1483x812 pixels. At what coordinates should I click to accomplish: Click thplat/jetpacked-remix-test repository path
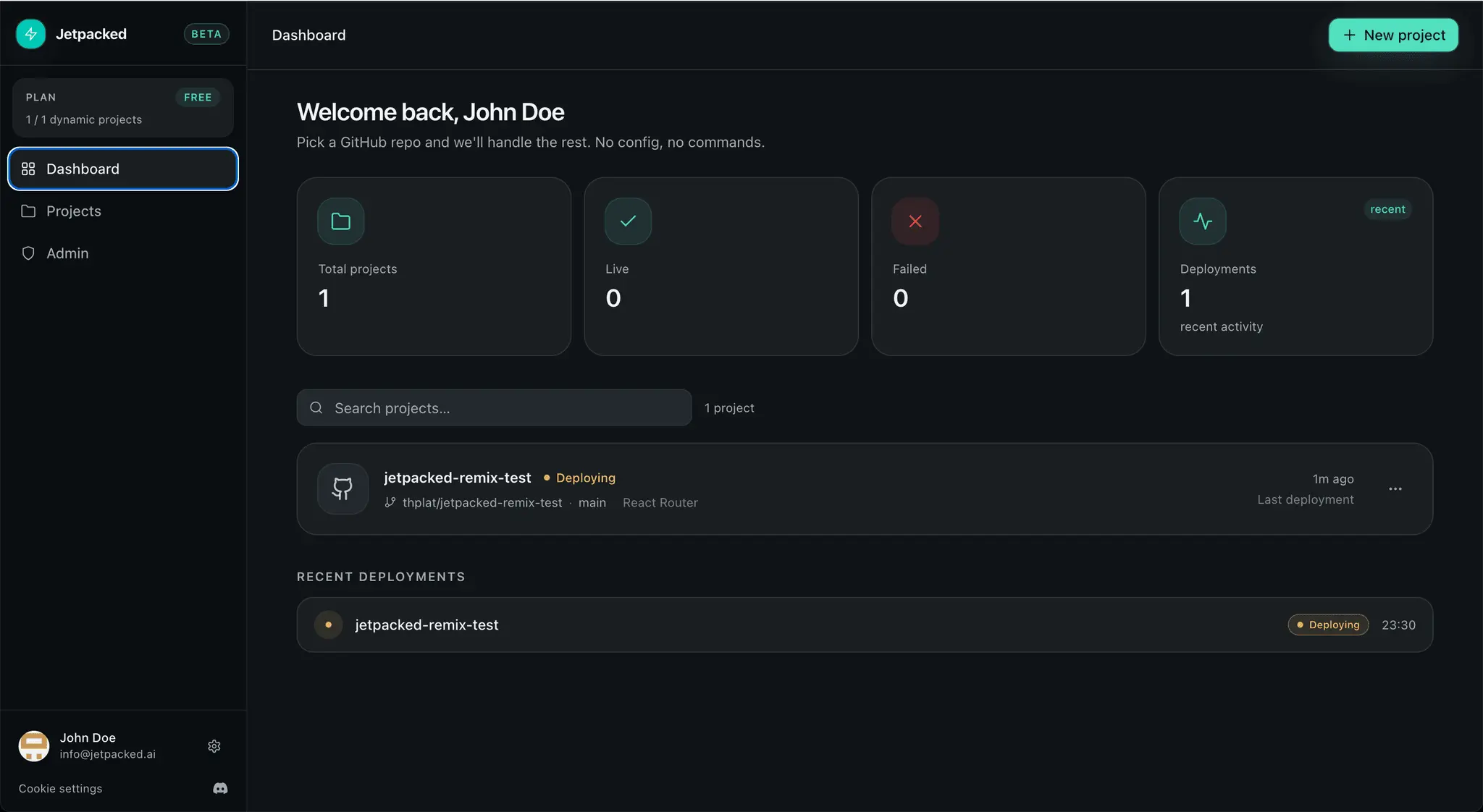482,502
